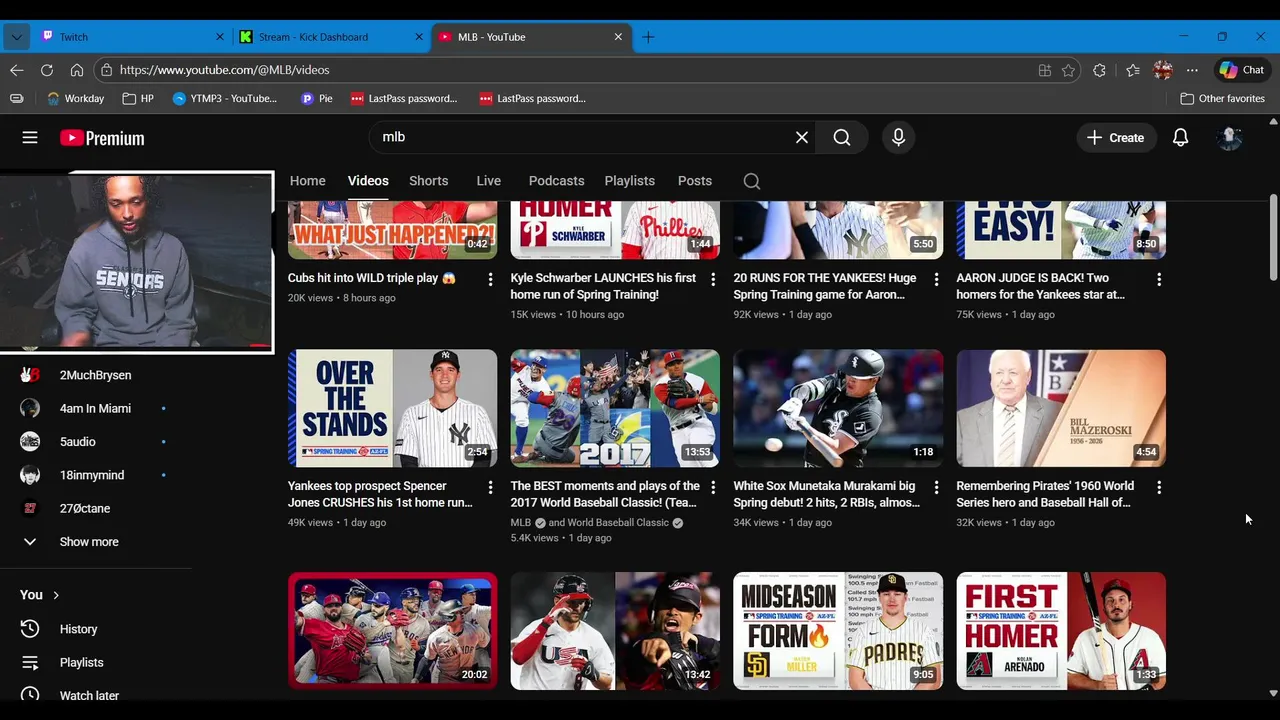Viewport: 1280px width, 720px height.
Task: Switch to the channel Playlists tab
Action: (630, 181)
